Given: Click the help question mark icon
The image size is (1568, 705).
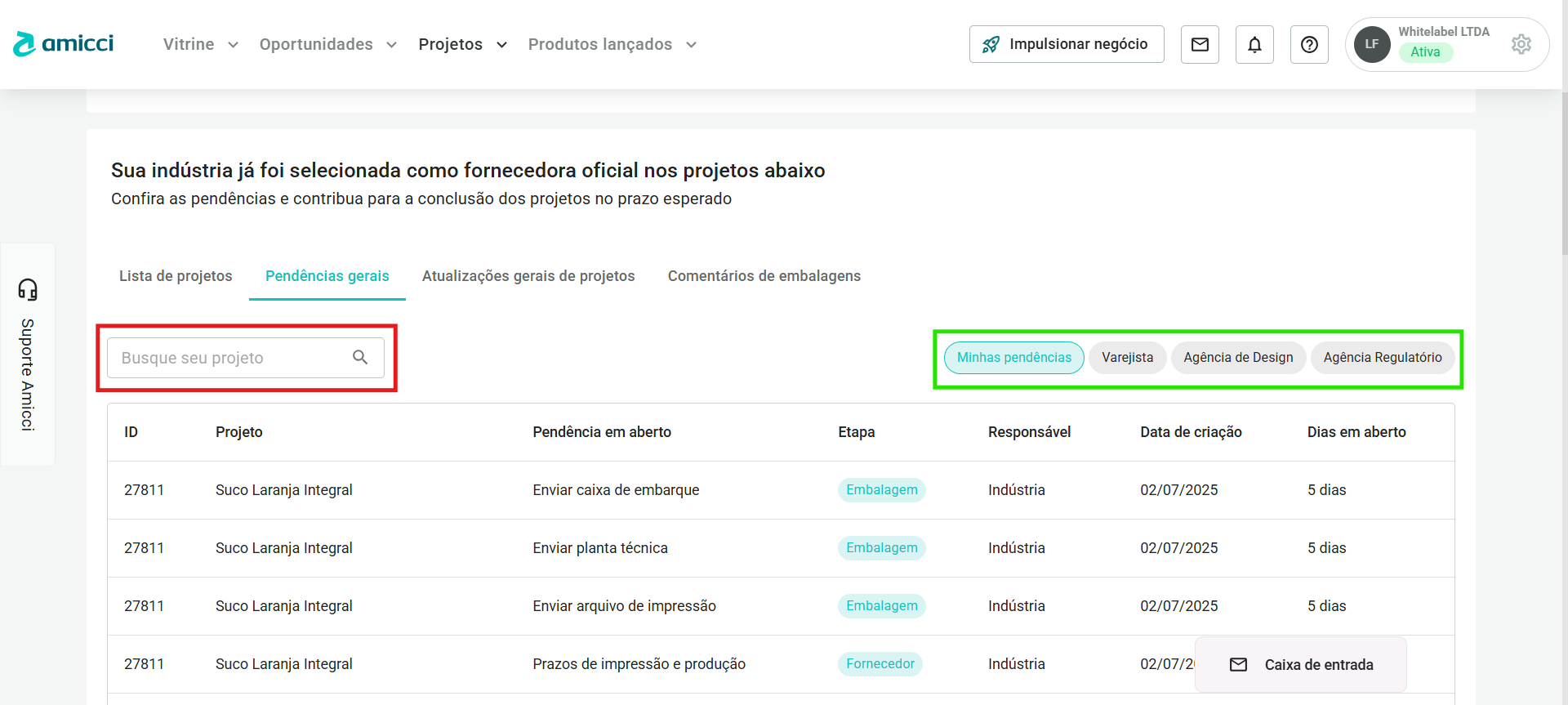Looking at the screenshot, I should coord(1309,44).
